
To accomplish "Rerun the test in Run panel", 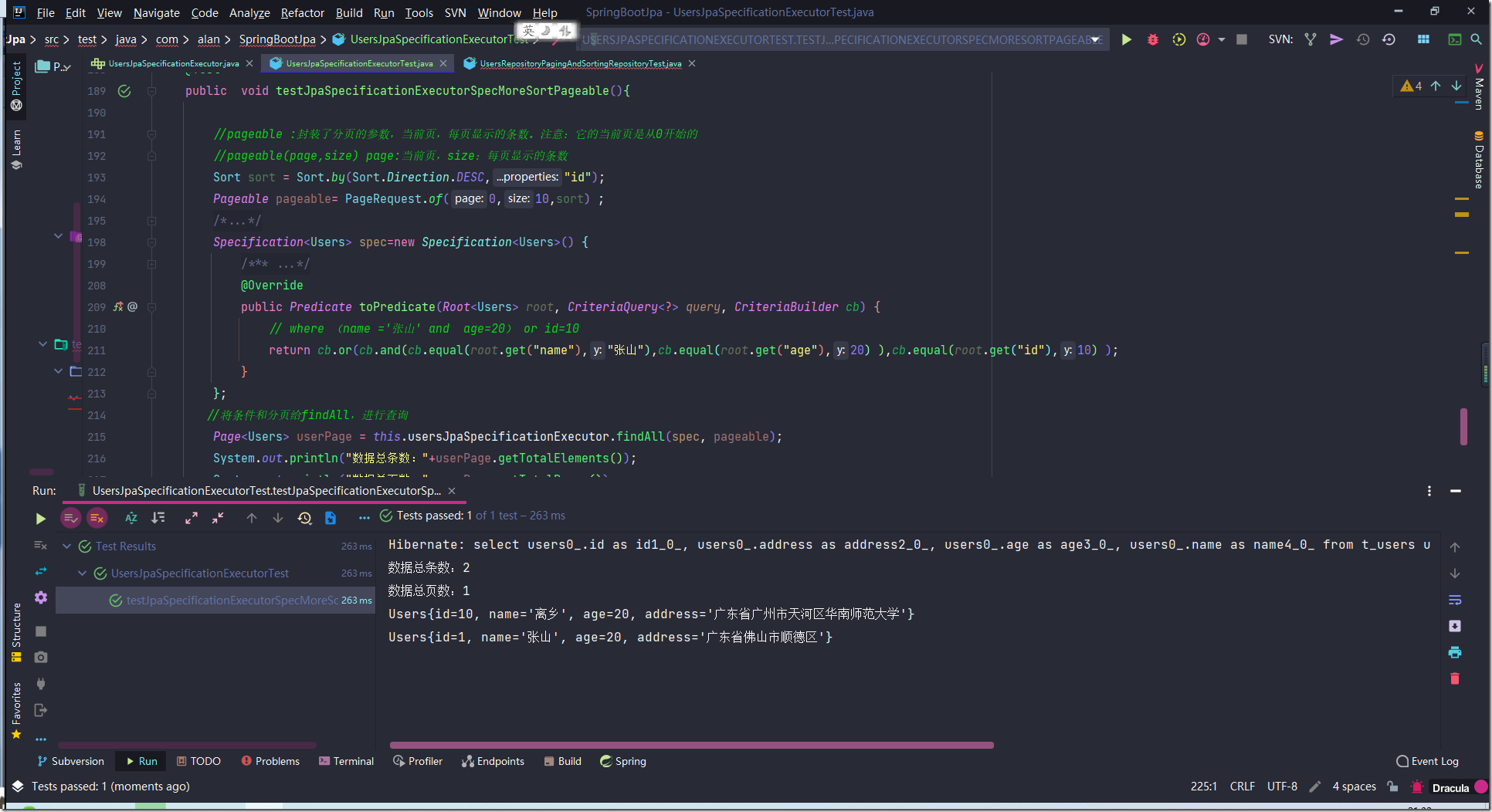I will (41, 519).
